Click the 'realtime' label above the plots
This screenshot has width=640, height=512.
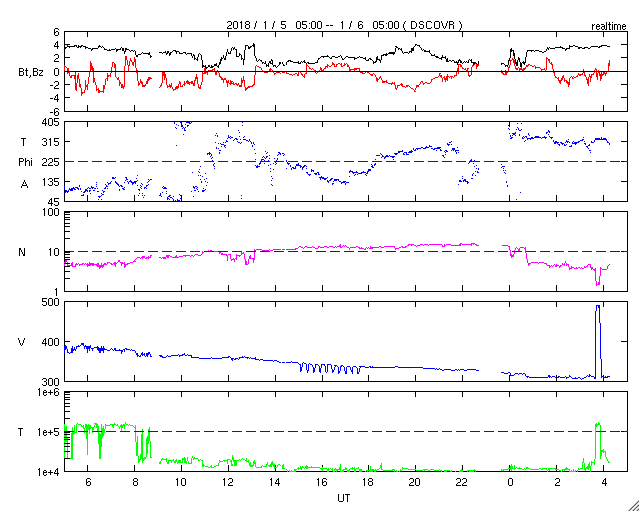(x=609, y=27)
